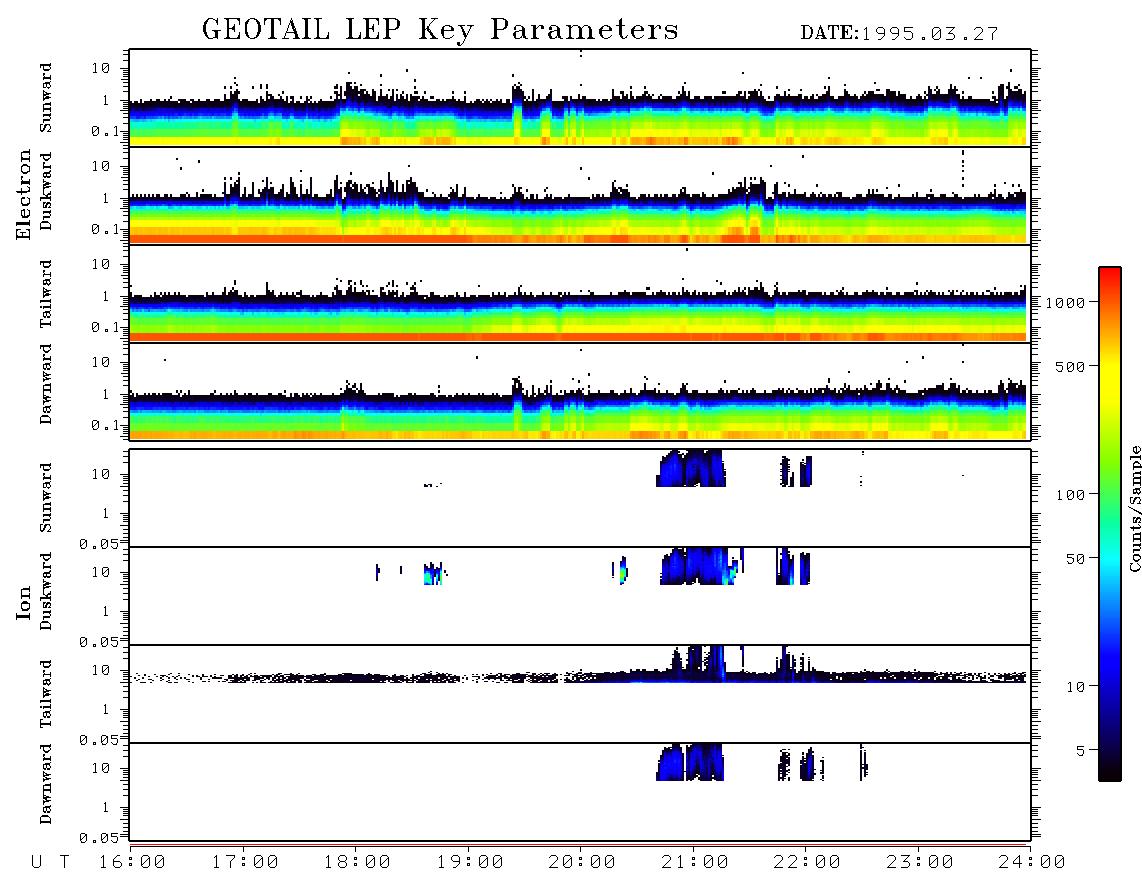
Task: Click the "0.1" label on Electron Sunward axis
Action: tap(104, 131)
